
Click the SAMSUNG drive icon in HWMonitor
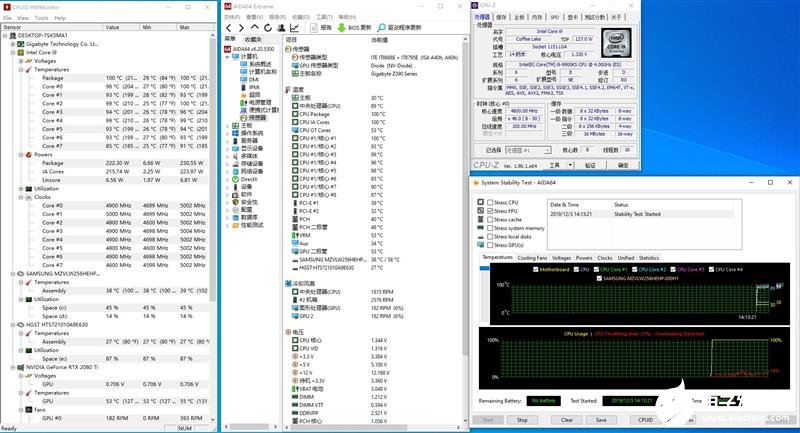21,274
